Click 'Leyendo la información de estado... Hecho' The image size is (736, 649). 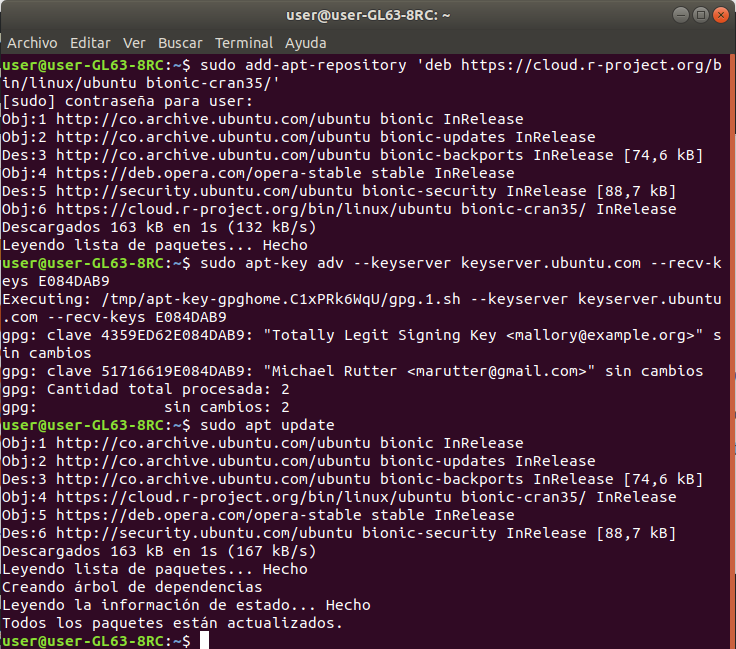(x=186, y=605)
